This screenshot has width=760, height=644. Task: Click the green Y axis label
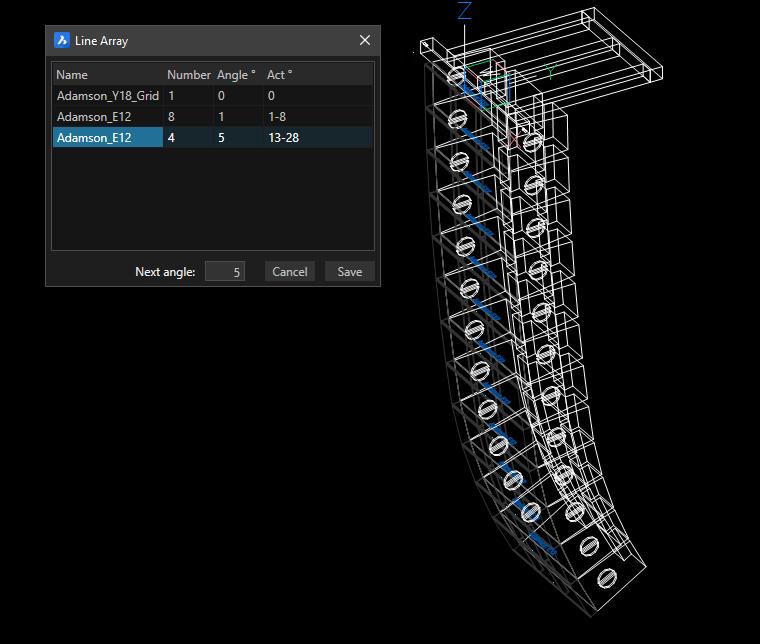tap(550, 72)
